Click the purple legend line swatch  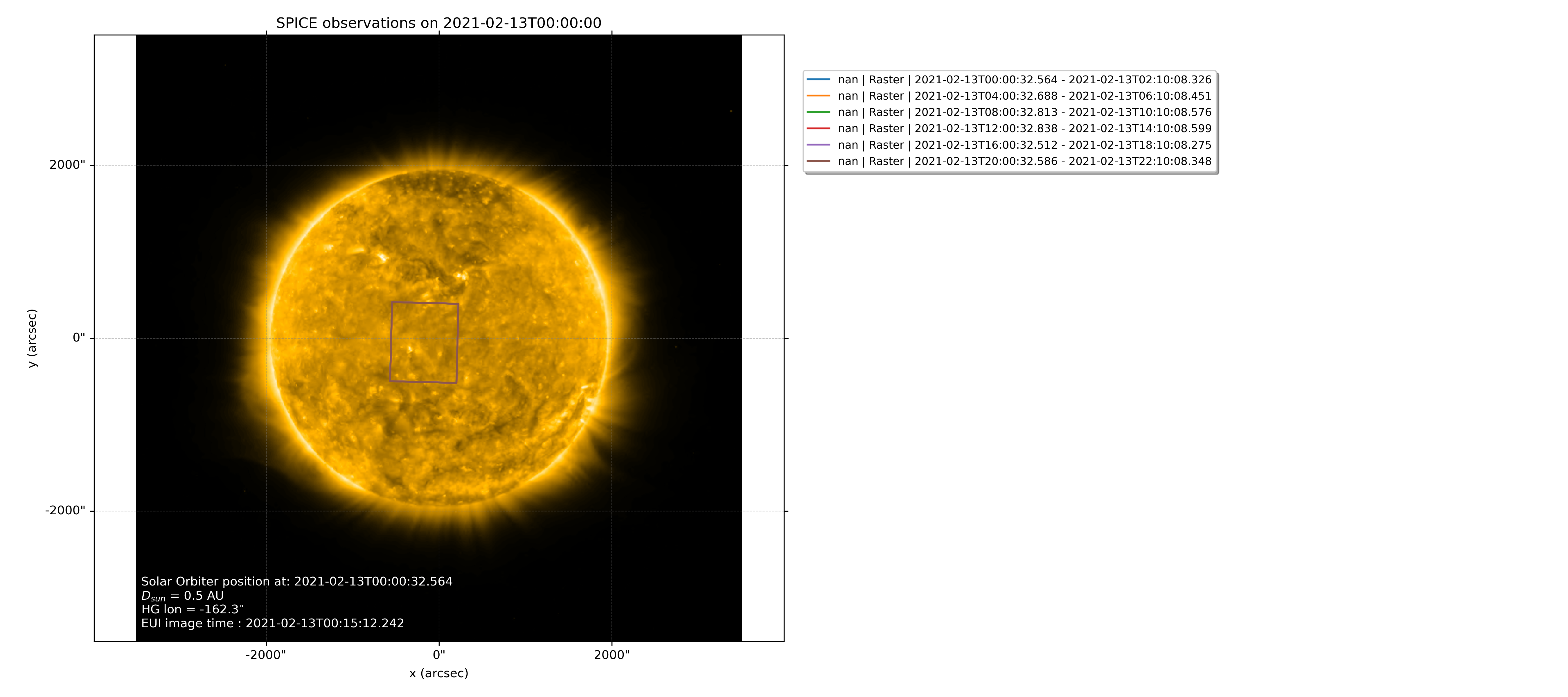[818, 145]
